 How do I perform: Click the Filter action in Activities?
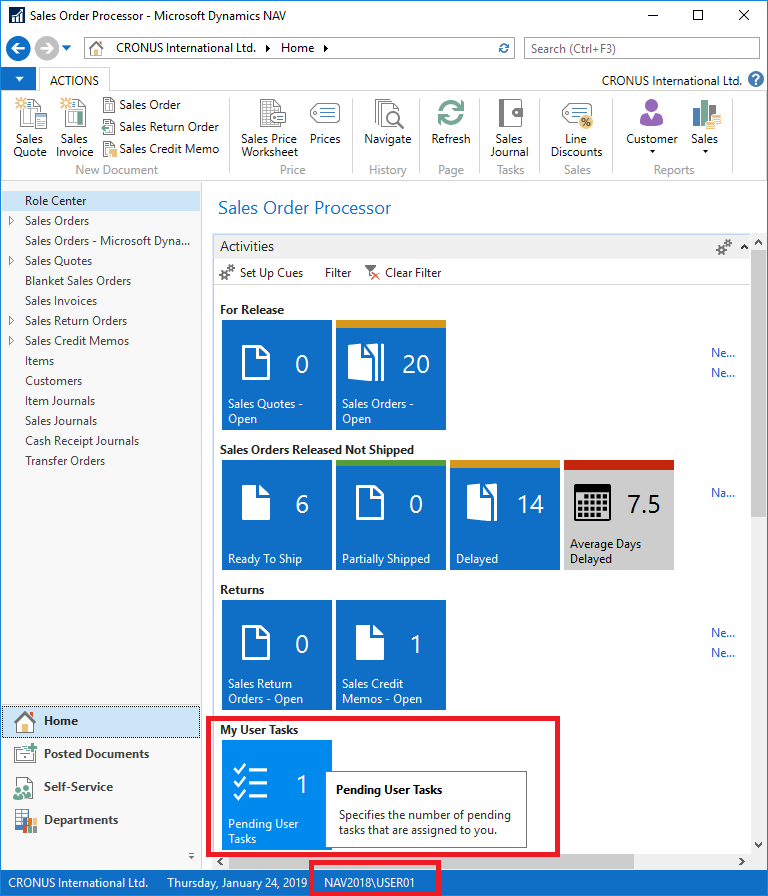point(338,273)
